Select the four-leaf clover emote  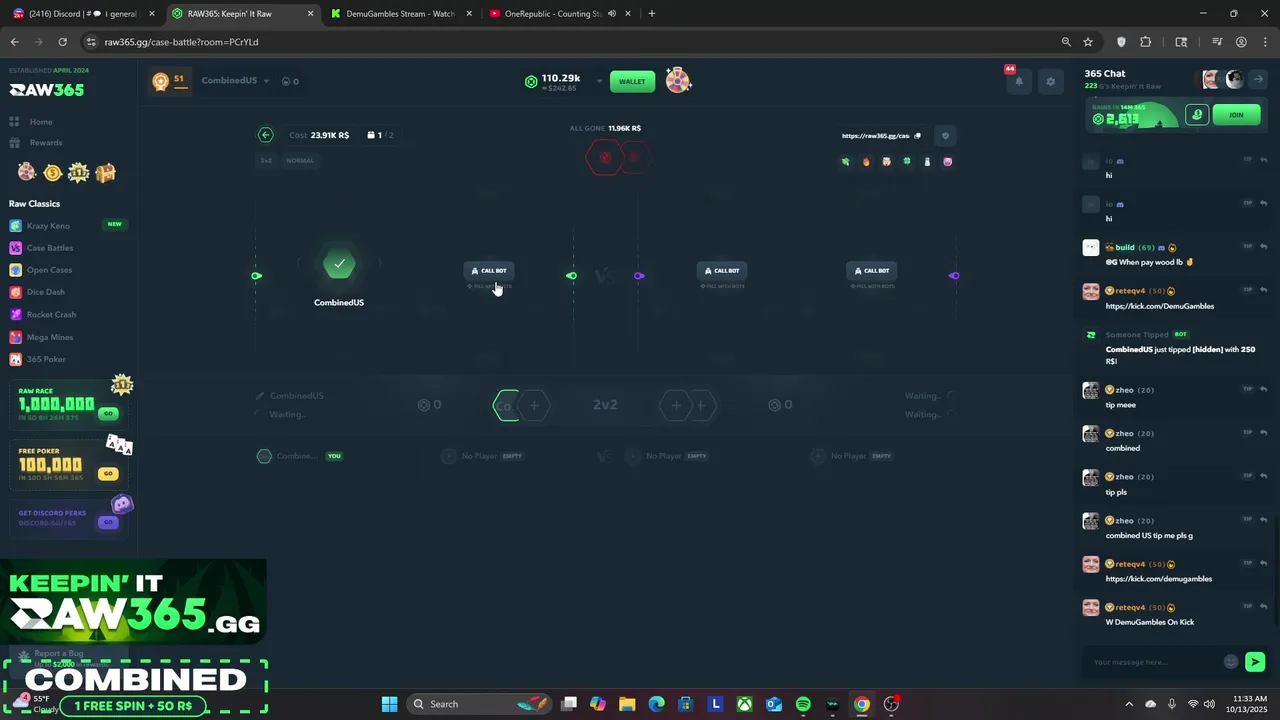907,161
